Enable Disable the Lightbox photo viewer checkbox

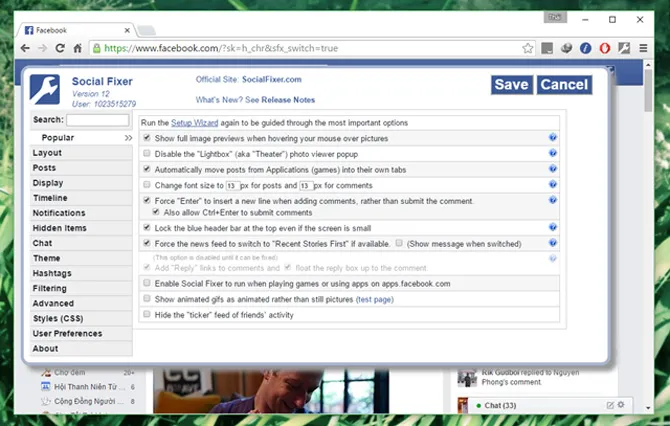point(147,153)
